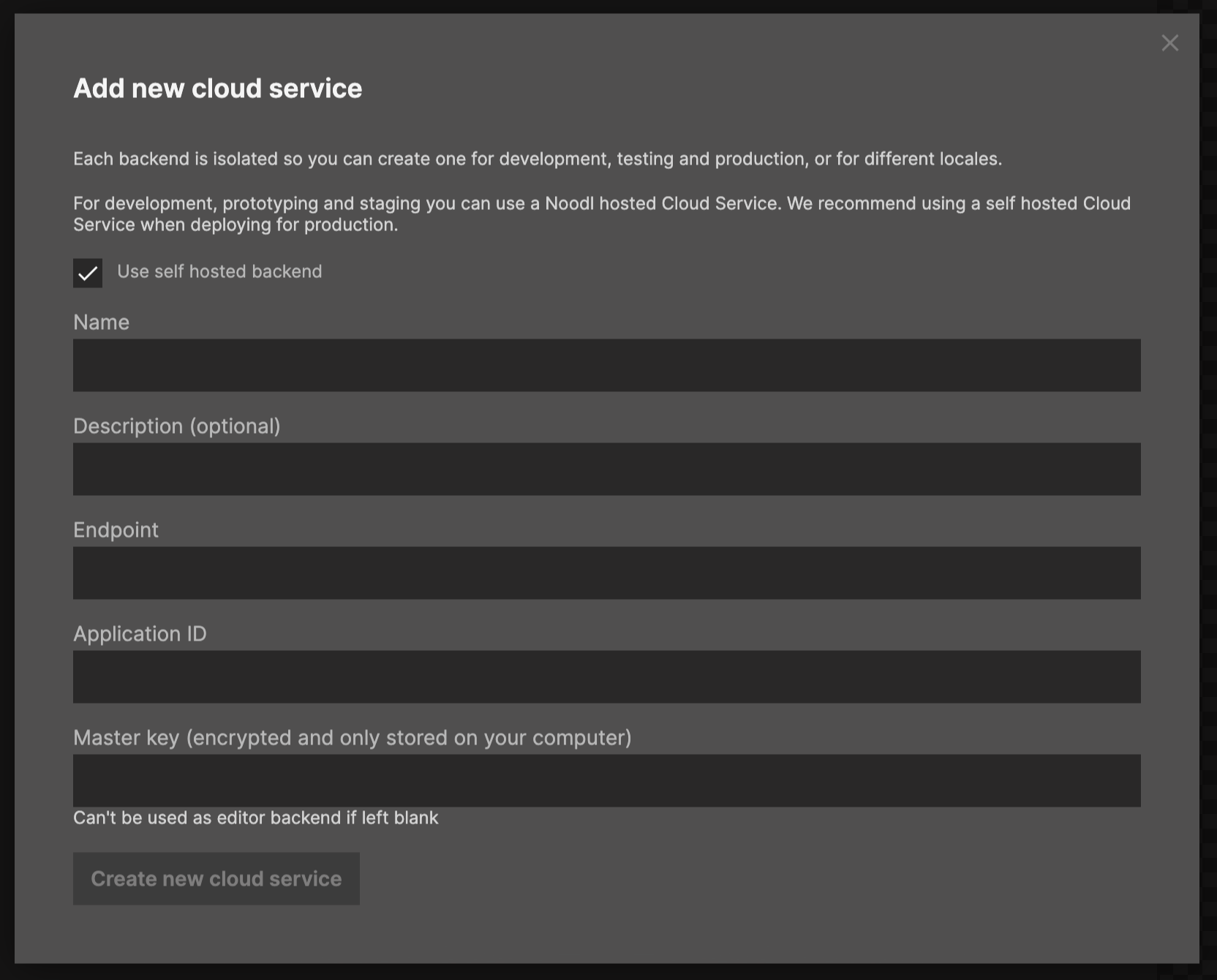Select the Endpoint text box
1217x980 pixels.
(606, 573)
